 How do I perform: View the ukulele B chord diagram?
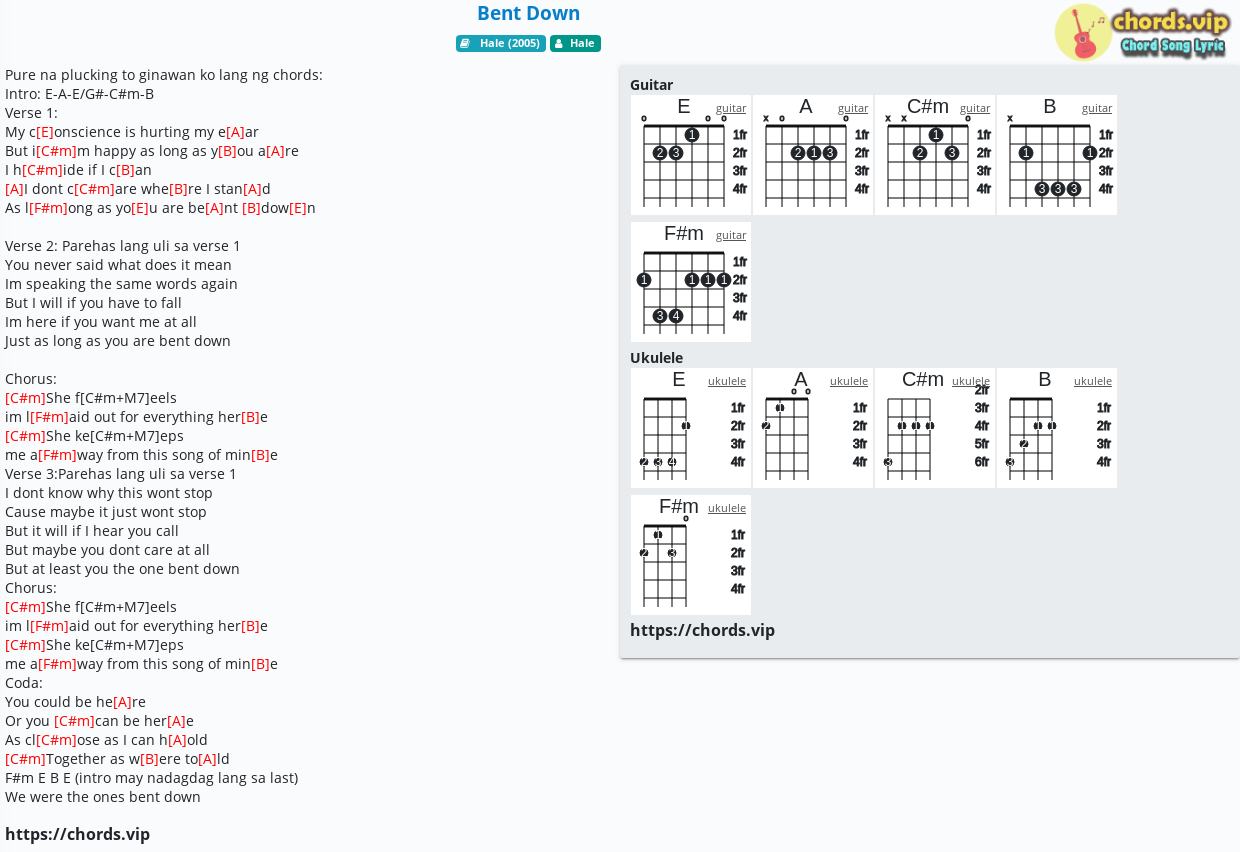[x=1057, y=428]
